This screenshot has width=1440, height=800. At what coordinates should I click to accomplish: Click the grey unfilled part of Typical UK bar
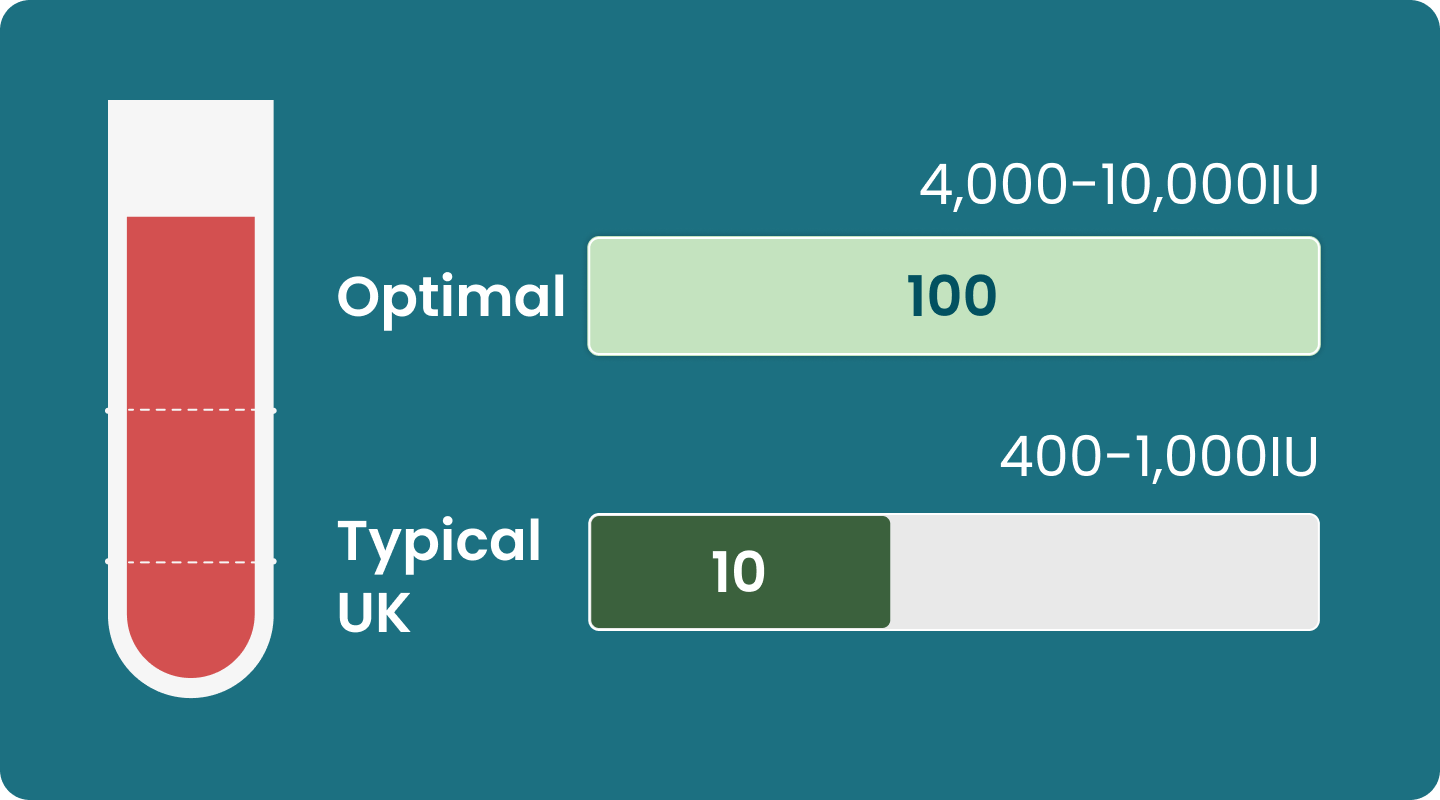1104,572
